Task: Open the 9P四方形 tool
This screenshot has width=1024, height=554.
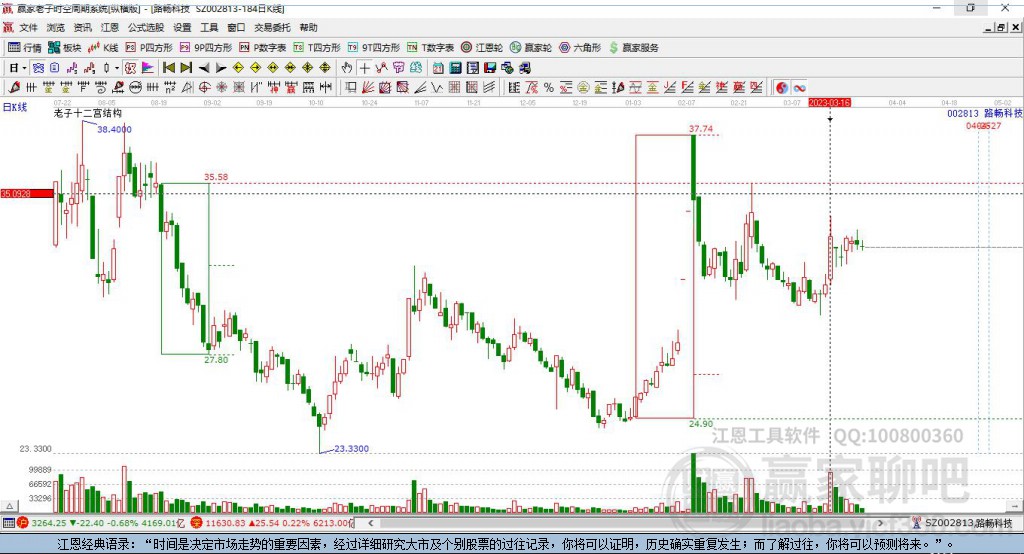Action: 206,48
